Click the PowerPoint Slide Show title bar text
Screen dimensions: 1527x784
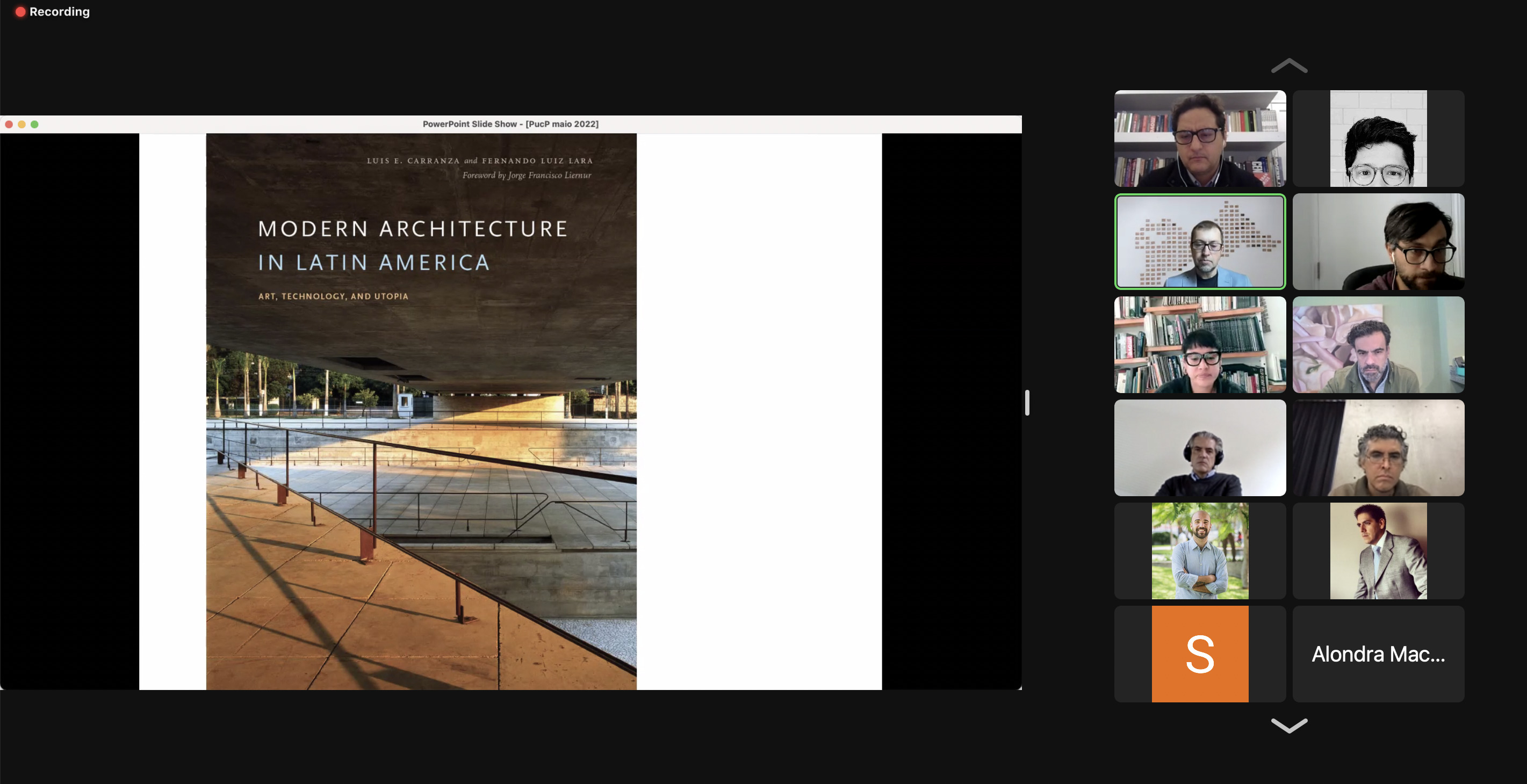point(510,124)
